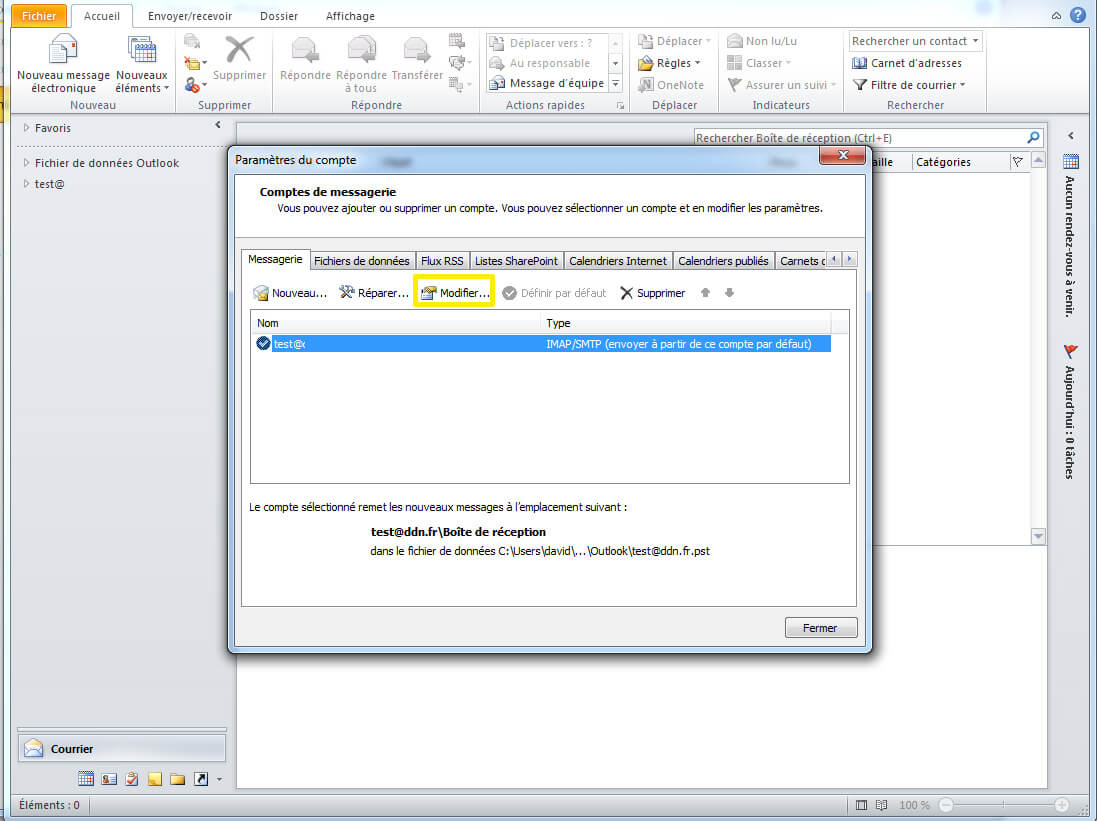
Task: Click Supprimer in the account dialog toolbar
Action: [x=653, y=293]
